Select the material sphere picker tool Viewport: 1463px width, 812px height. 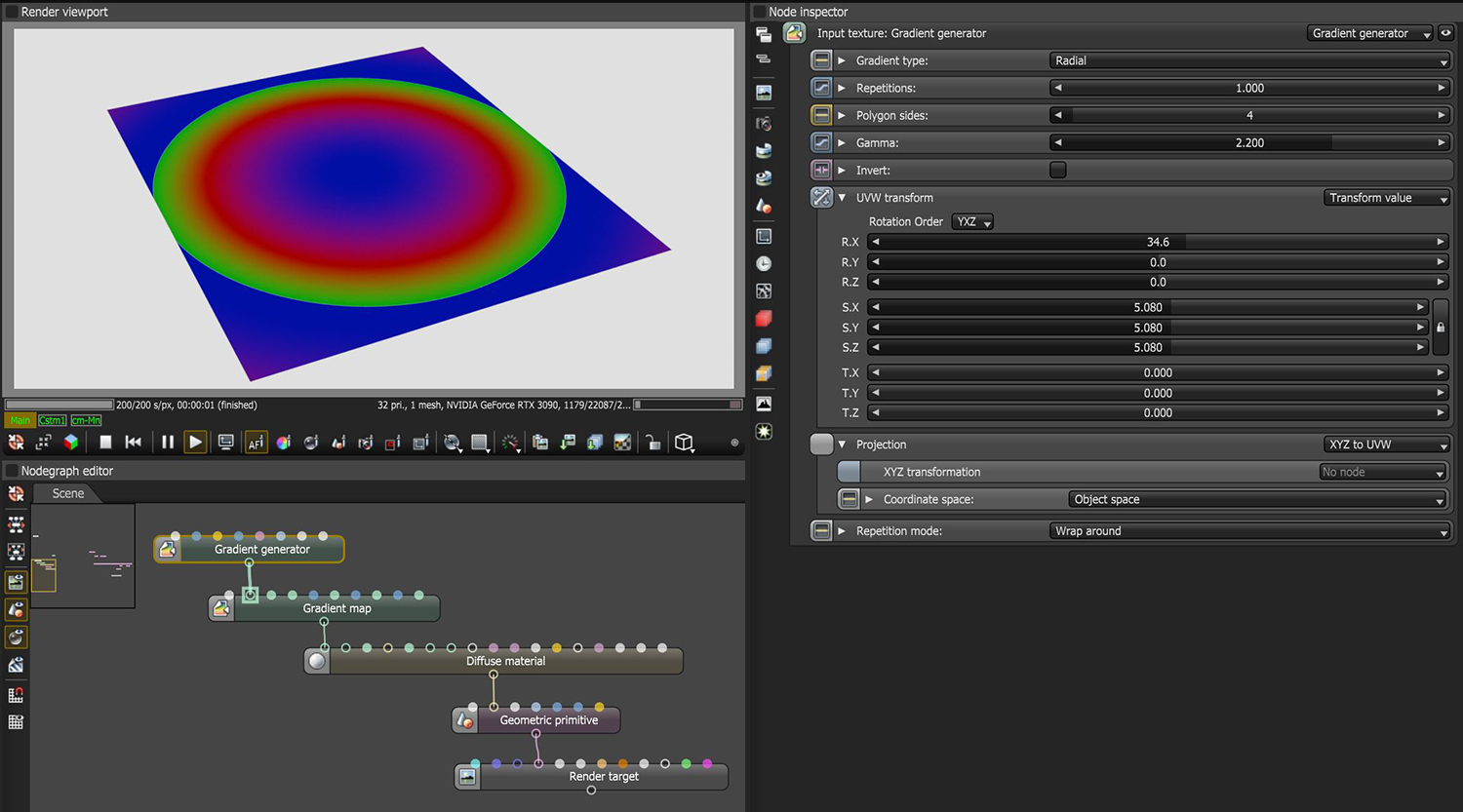point(311,442)
